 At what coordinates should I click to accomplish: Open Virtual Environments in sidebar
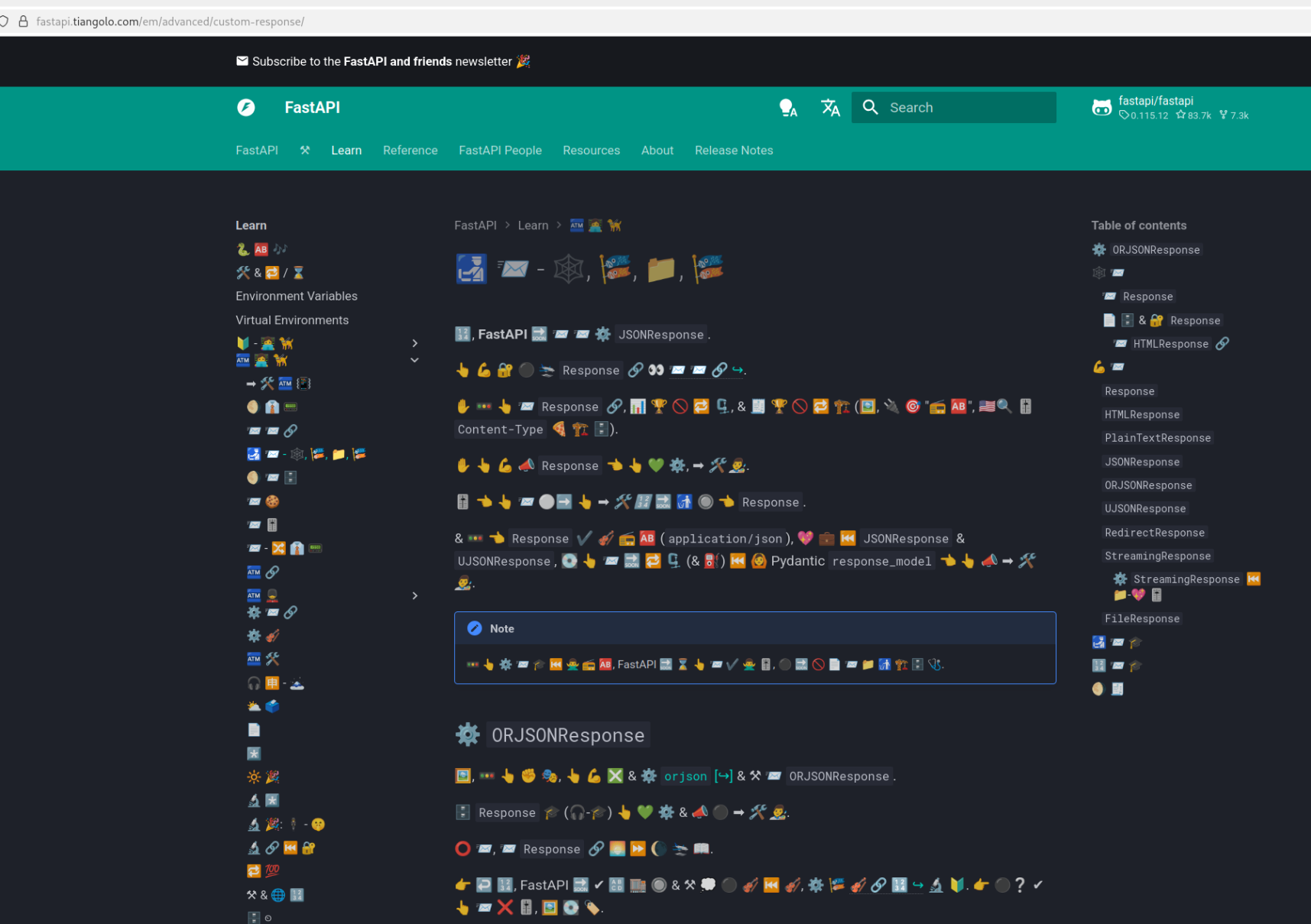pos(292,320)
